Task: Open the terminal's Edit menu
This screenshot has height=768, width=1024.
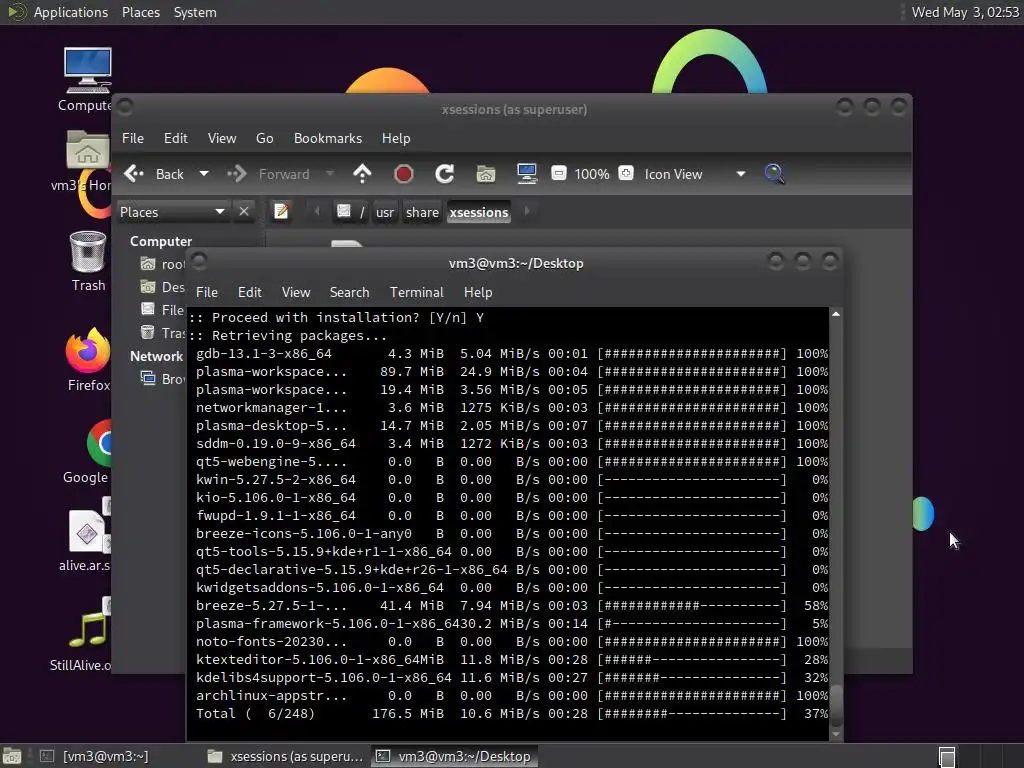Action: click(x=249, y=293)
